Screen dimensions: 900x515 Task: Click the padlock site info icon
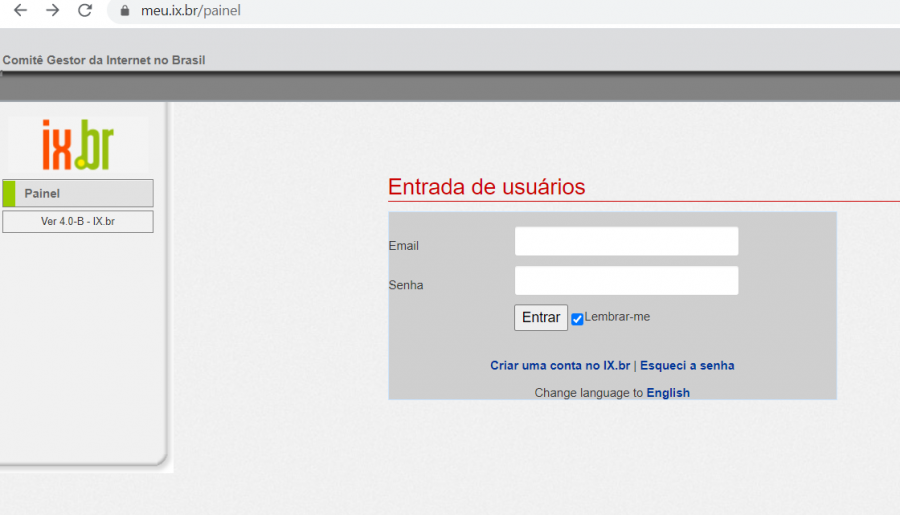(125, 10)
